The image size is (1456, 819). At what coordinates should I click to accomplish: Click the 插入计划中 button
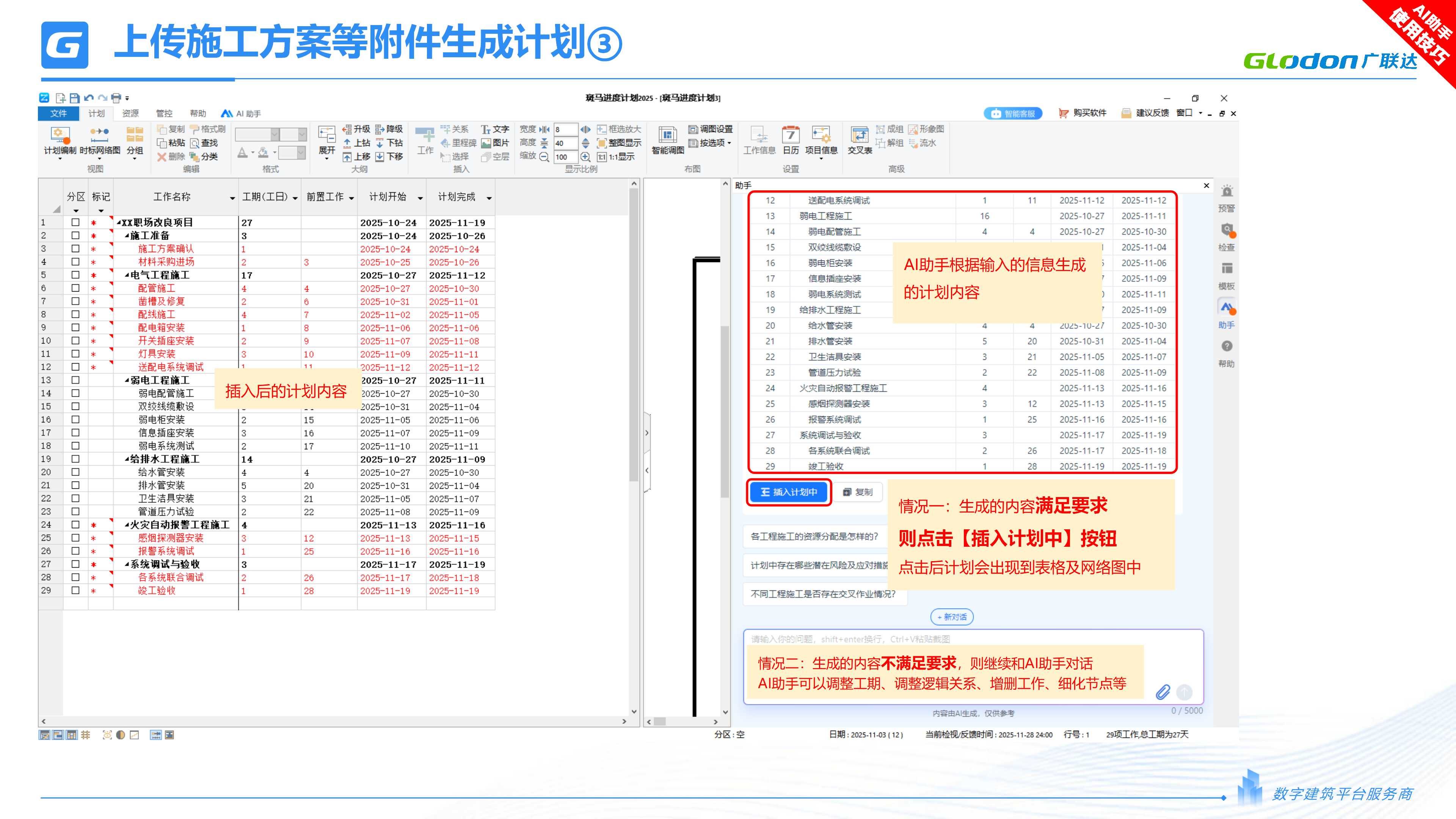click(x=789, y=492)
